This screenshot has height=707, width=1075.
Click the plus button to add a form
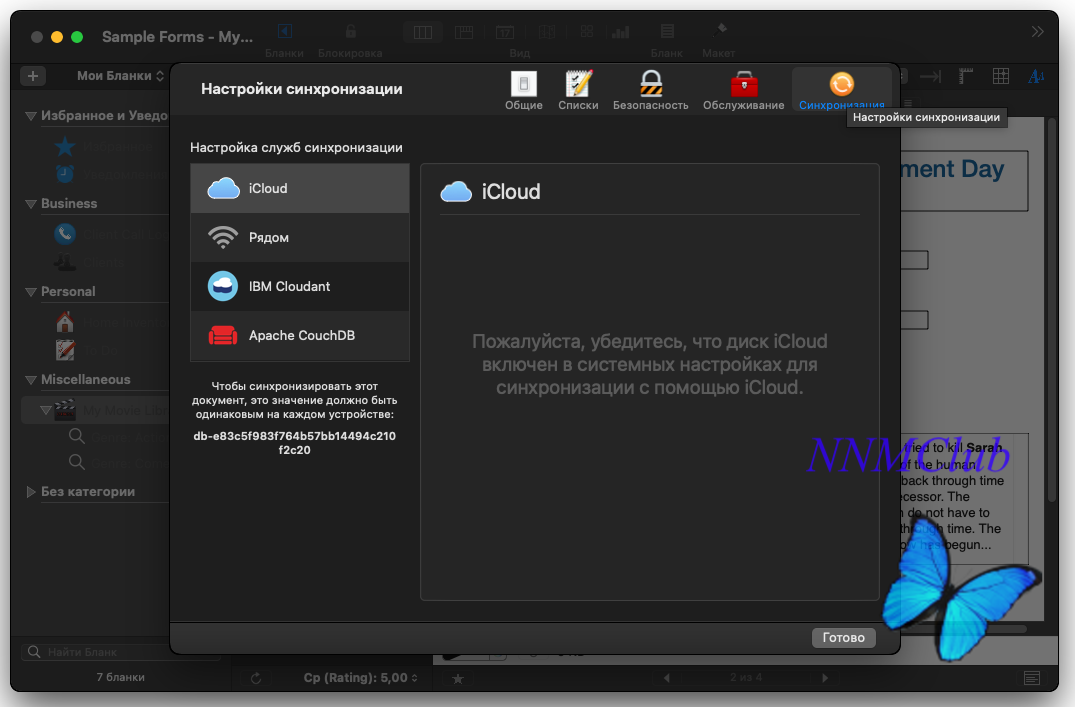tap(33, 75)
